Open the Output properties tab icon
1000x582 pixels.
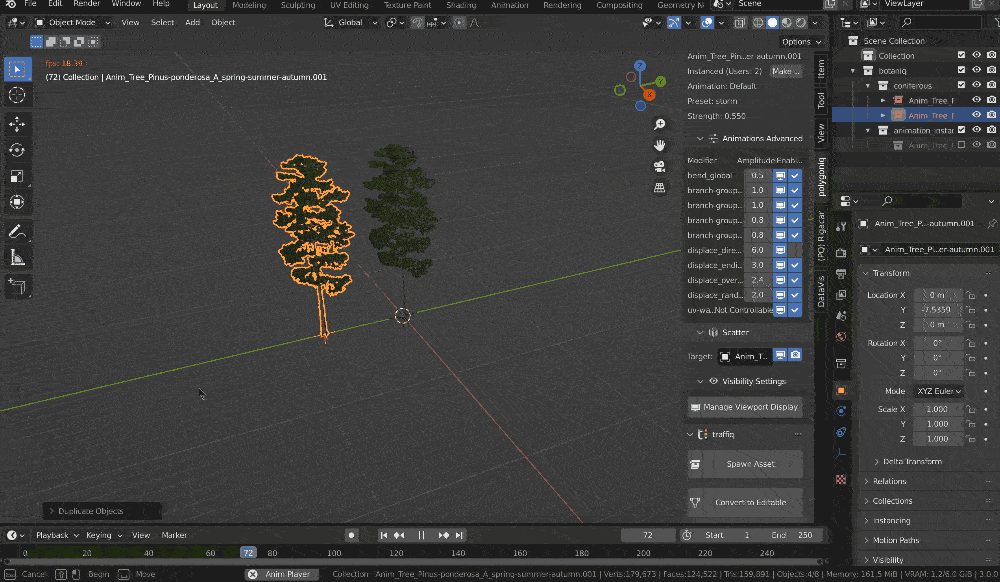click(841, 273)
